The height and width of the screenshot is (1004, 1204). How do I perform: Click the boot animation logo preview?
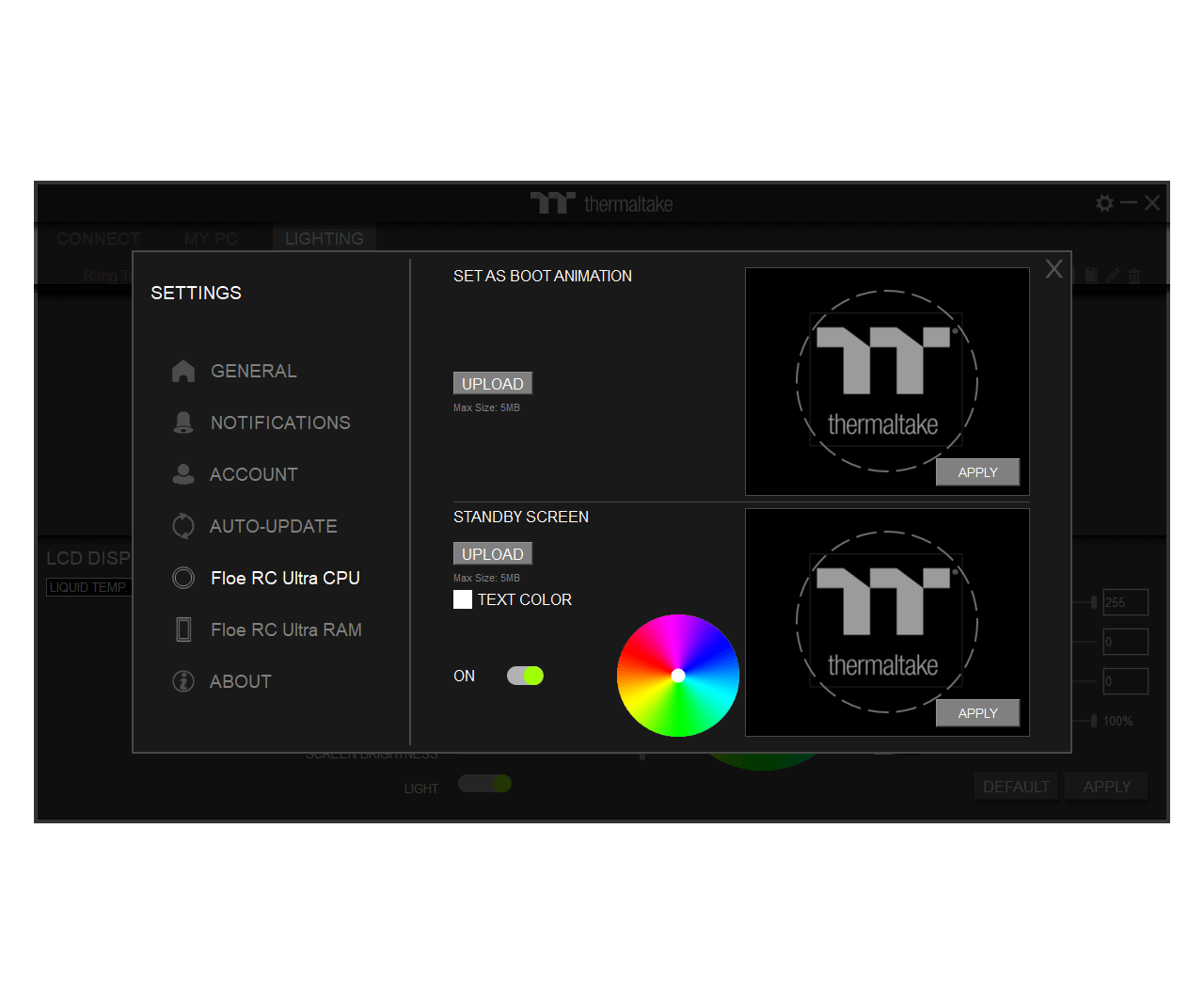[x=887, y=381]
